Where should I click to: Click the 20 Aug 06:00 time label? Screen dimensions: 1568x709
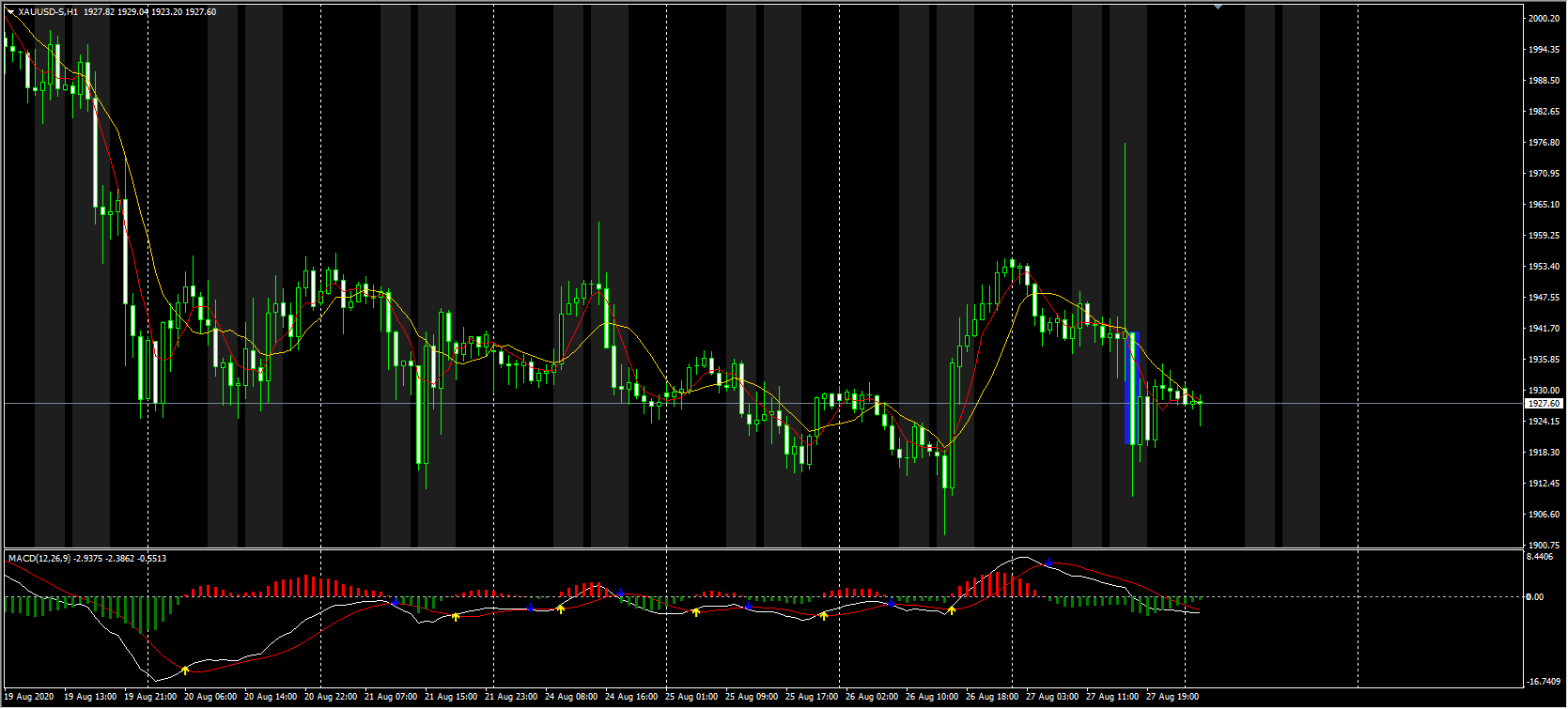click(210, 697)
